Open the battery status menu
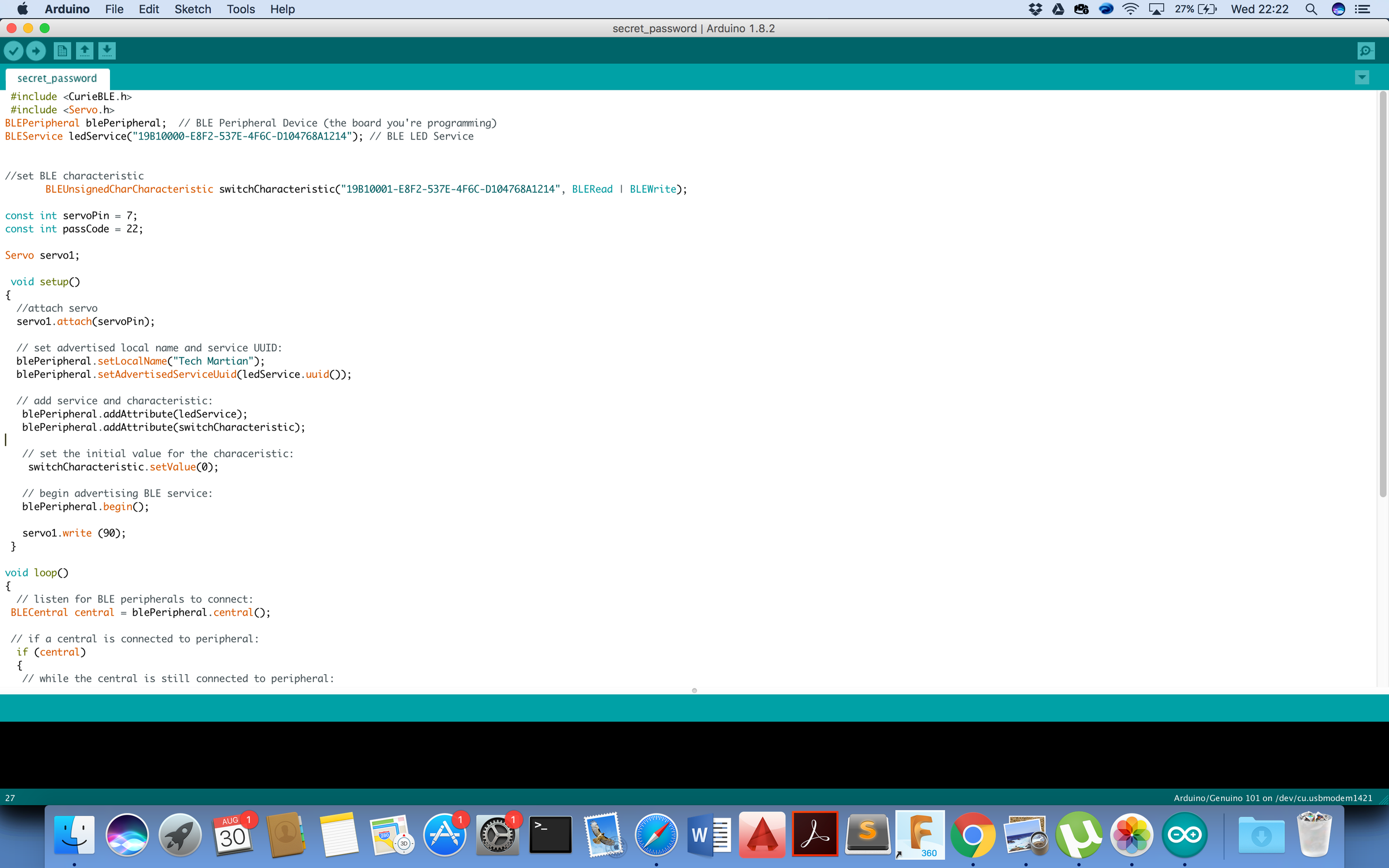This screenshot has height=868, width=1389. (1196, 9)
